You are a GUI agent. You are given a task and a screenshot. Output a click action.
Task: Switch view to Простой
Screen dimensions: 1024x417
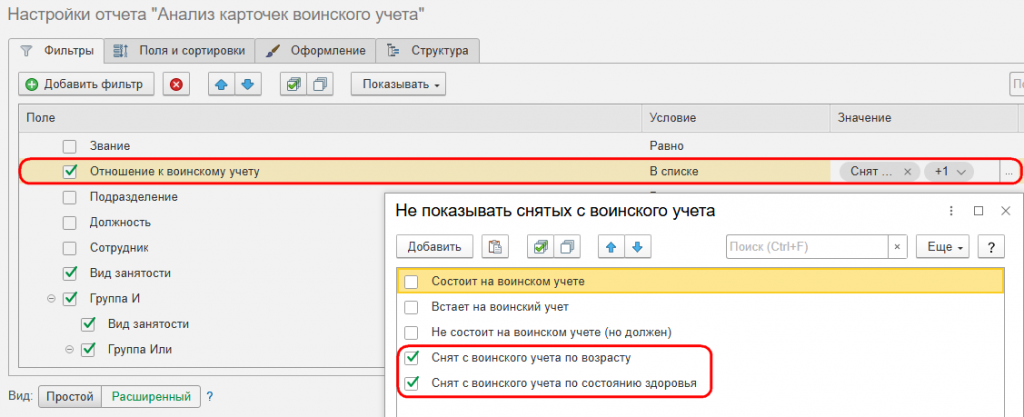tap(70, 396)
